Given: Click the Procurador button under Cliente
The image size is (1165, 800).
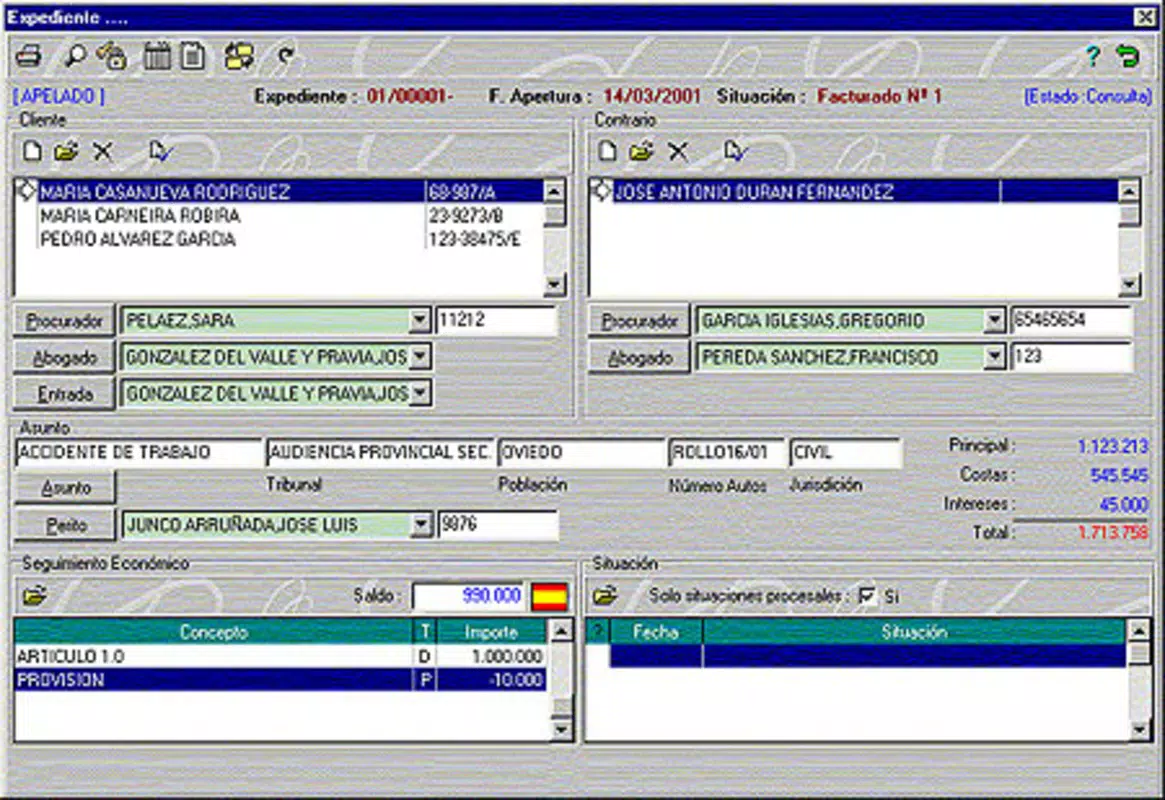Looking at the screenshot, I should (x=65, y=321).
